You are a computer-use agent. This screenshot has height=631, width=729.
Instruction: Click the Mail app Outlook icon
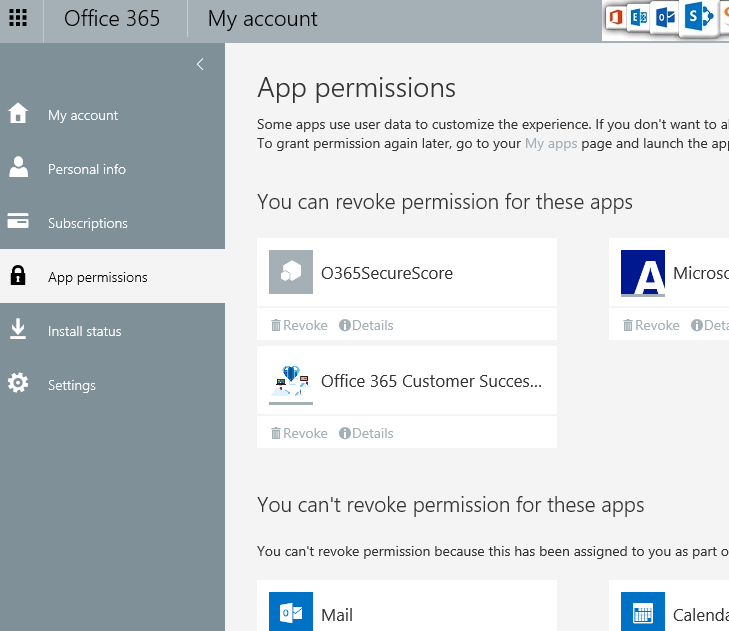[291, 612]
